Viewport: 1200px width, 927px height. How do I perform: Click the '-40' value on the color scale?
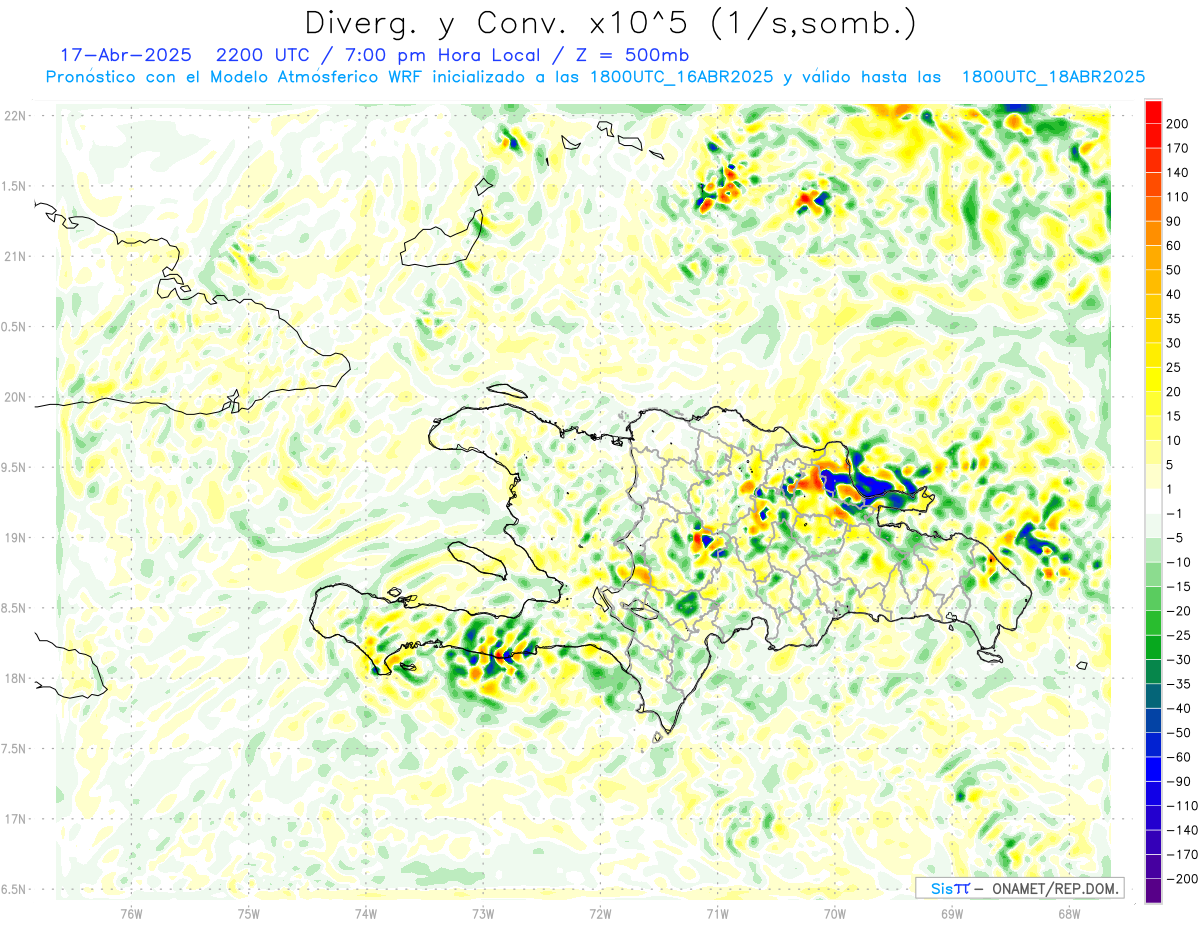pyautogui.click(x=1177, y=709)
